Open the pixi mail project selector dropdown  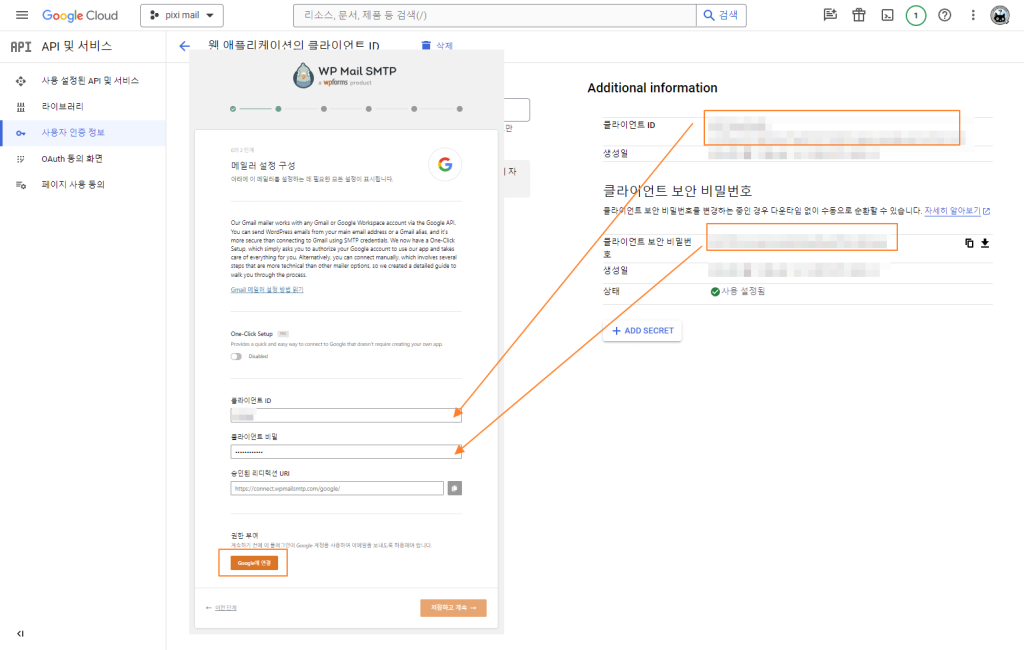coord(181,15)
